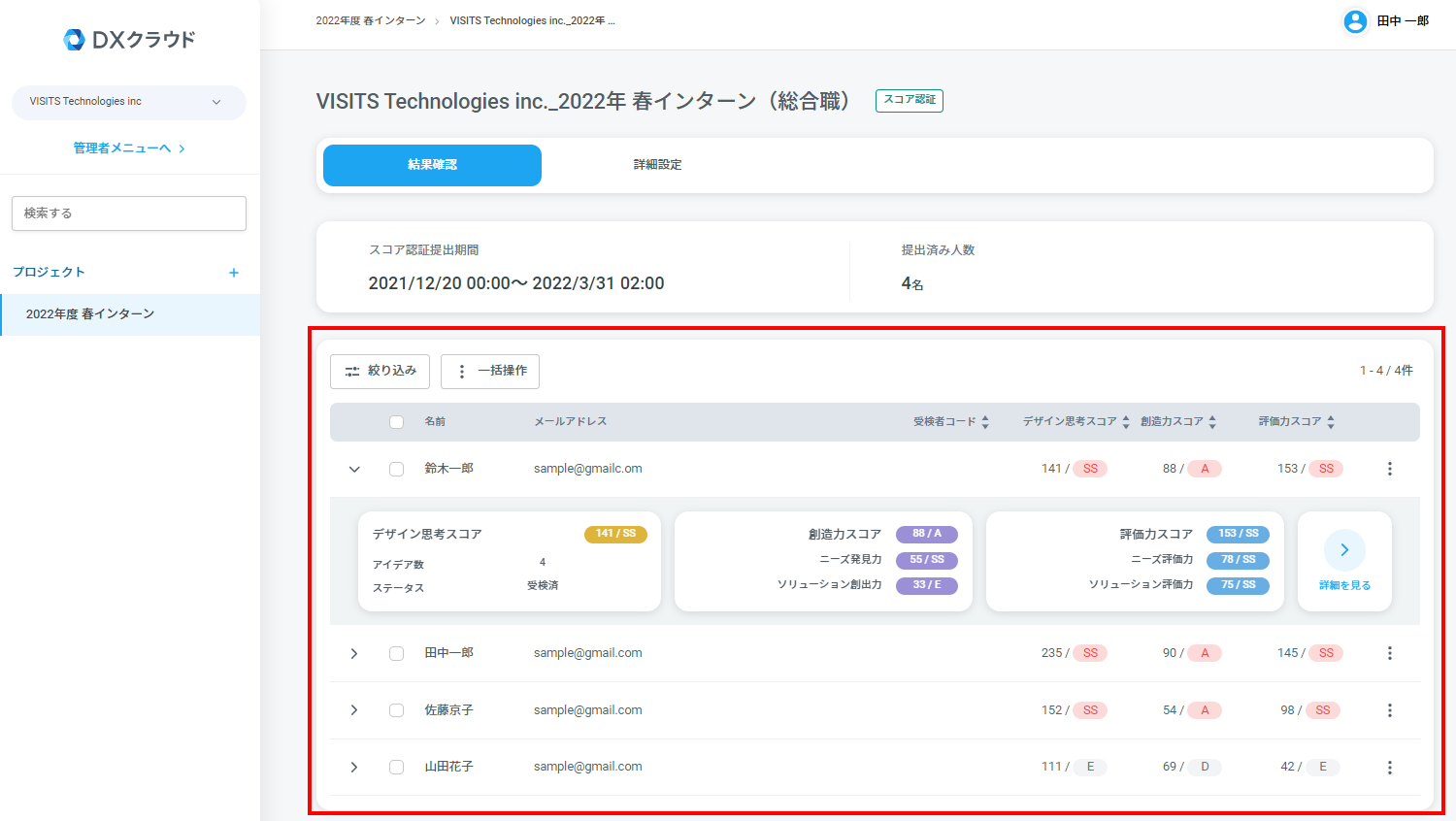Click the メールアドレス column header
Image resolution: width=1456 pixels, height=821 pixels.
coord(571,422)
